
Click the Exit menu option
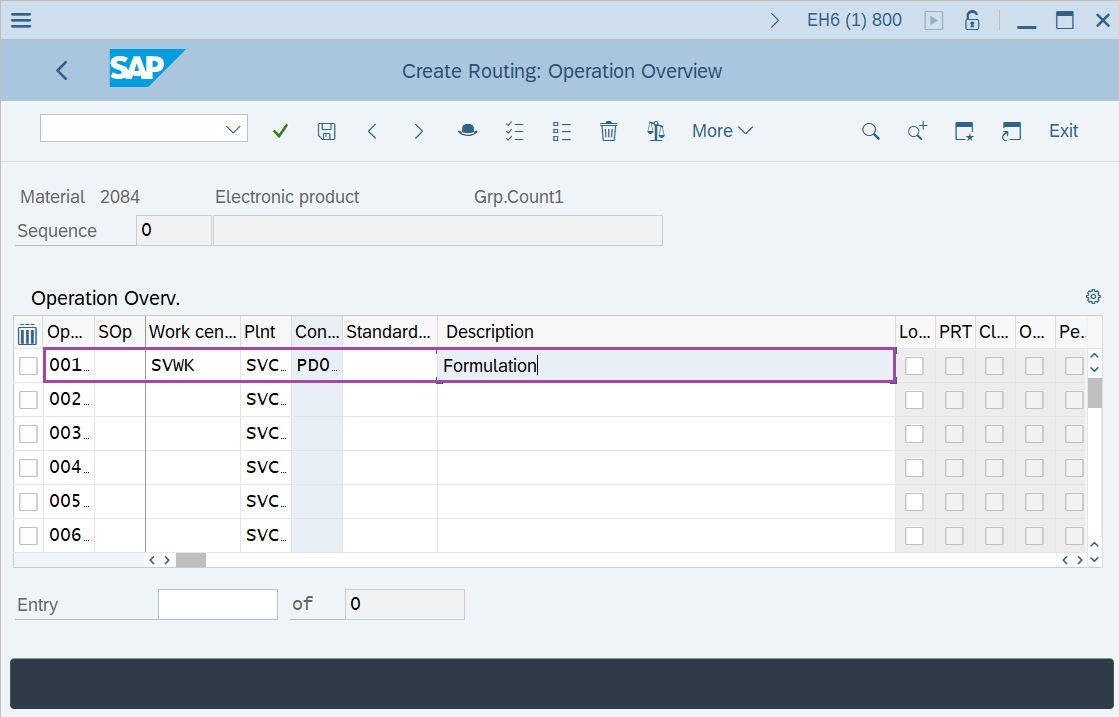point(1062,130)
